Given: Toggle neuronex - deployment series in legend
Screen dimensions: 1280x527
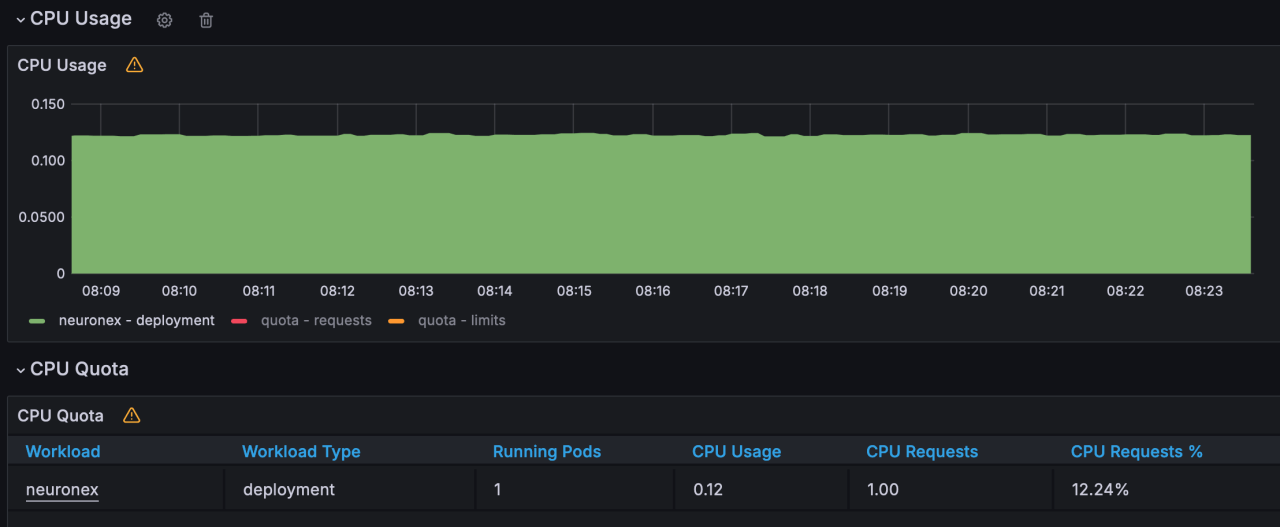Looking at the screenshot, I should (136, 321).
